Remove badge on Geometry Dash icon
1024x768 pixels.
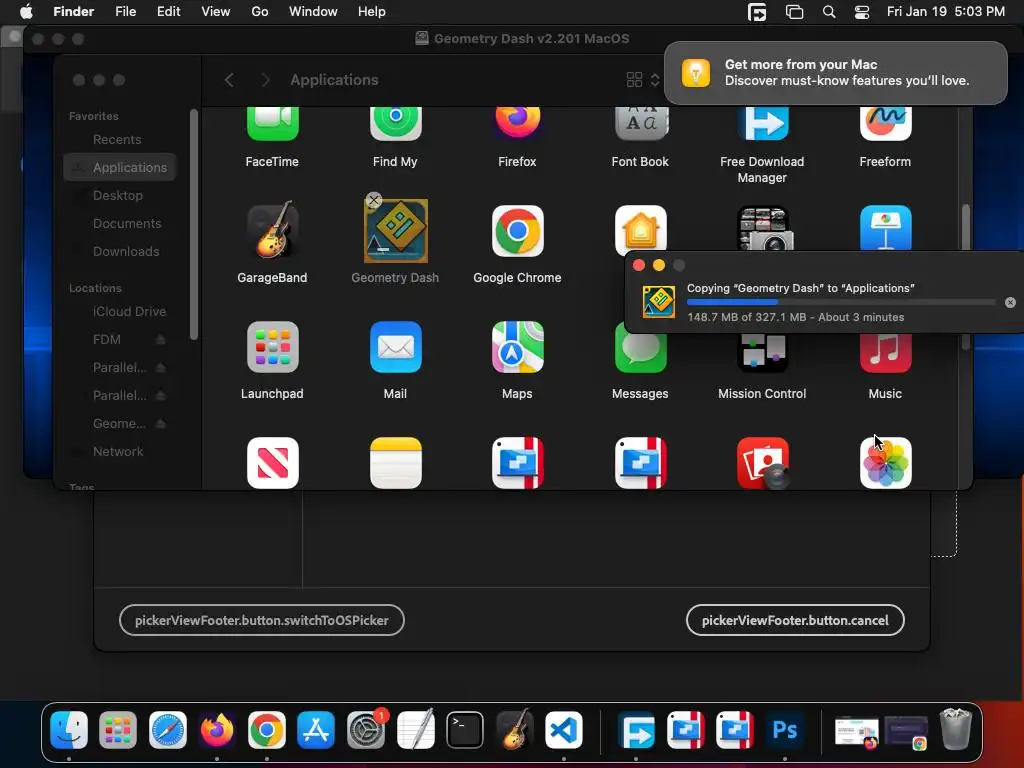pos(374,200)
